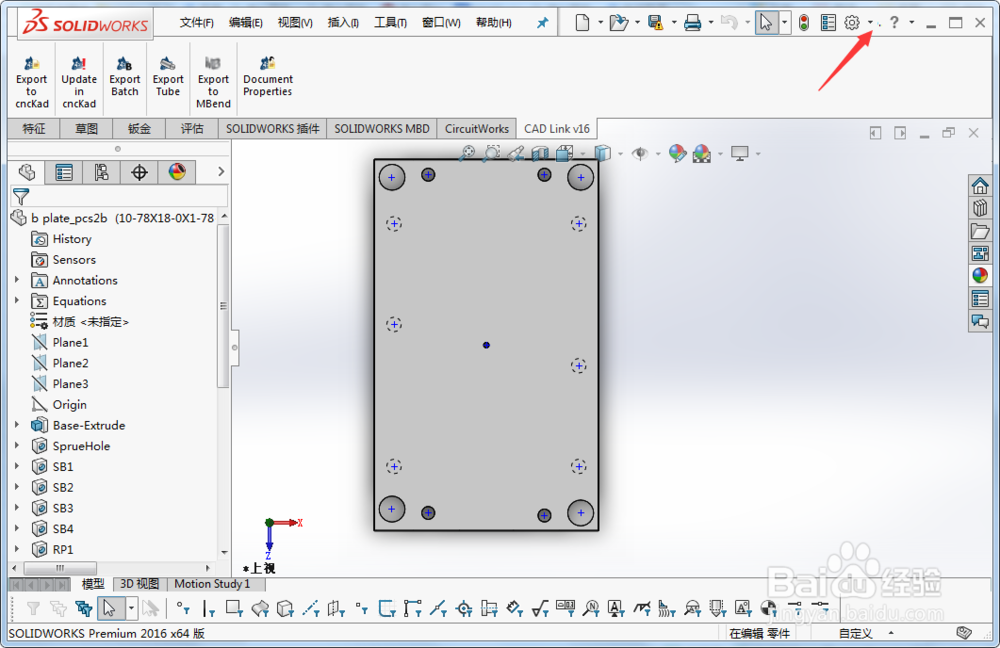Open the Export Batch tool

[124, 77]
